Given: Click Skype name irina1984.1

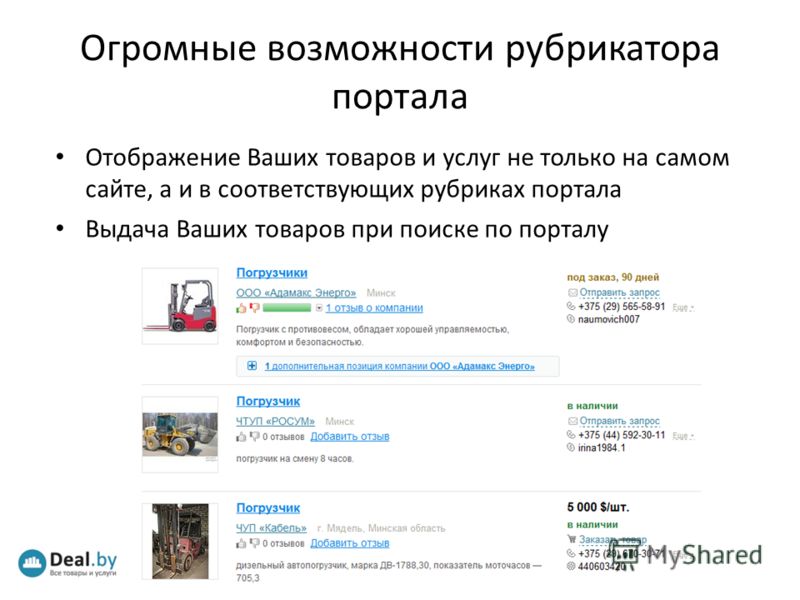Looking at the screenshot, I should pyautogui.click(x=602, y=448).
